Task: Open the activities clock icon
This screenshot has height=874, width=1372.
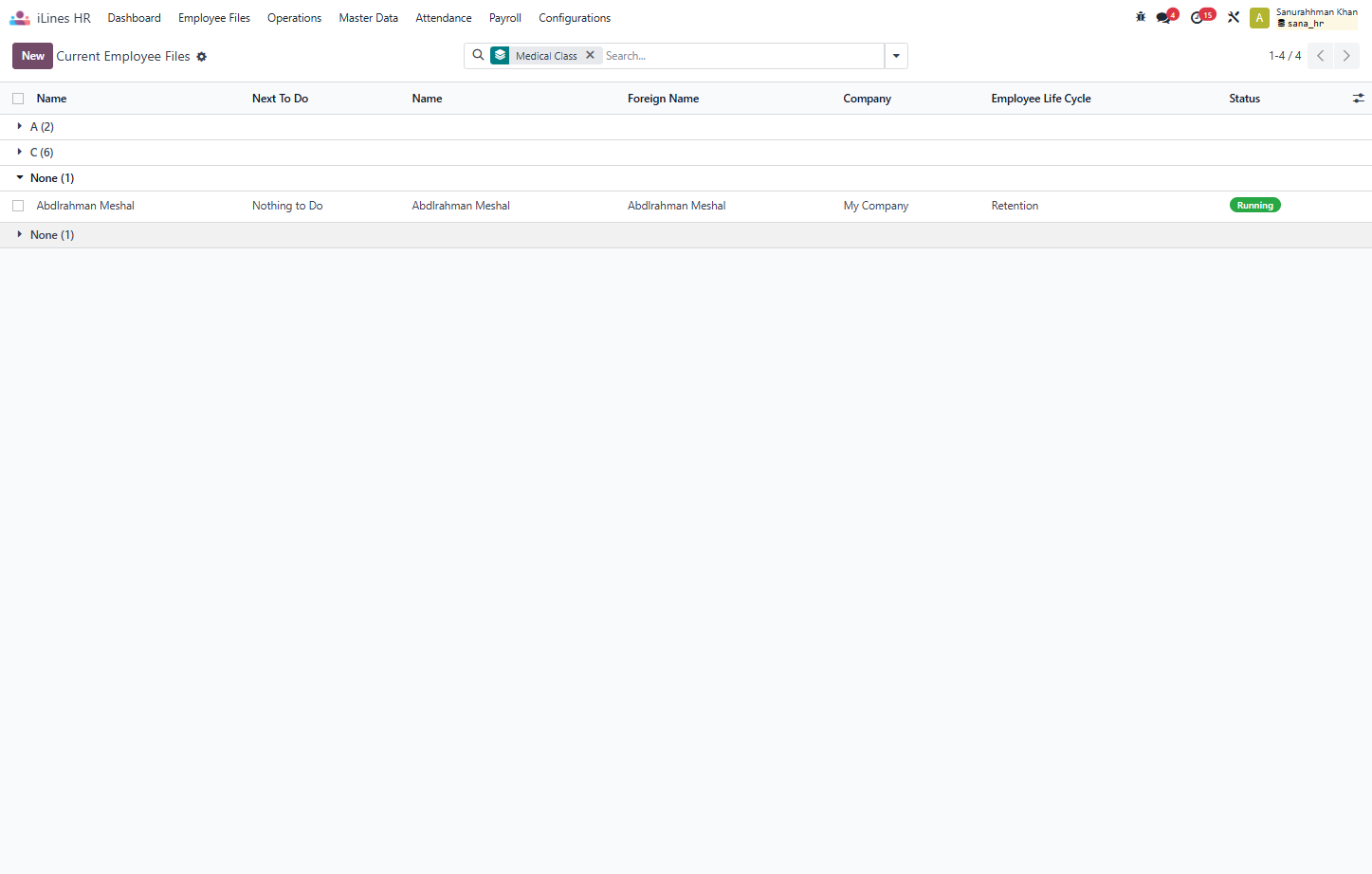Action: point(1198,17)
